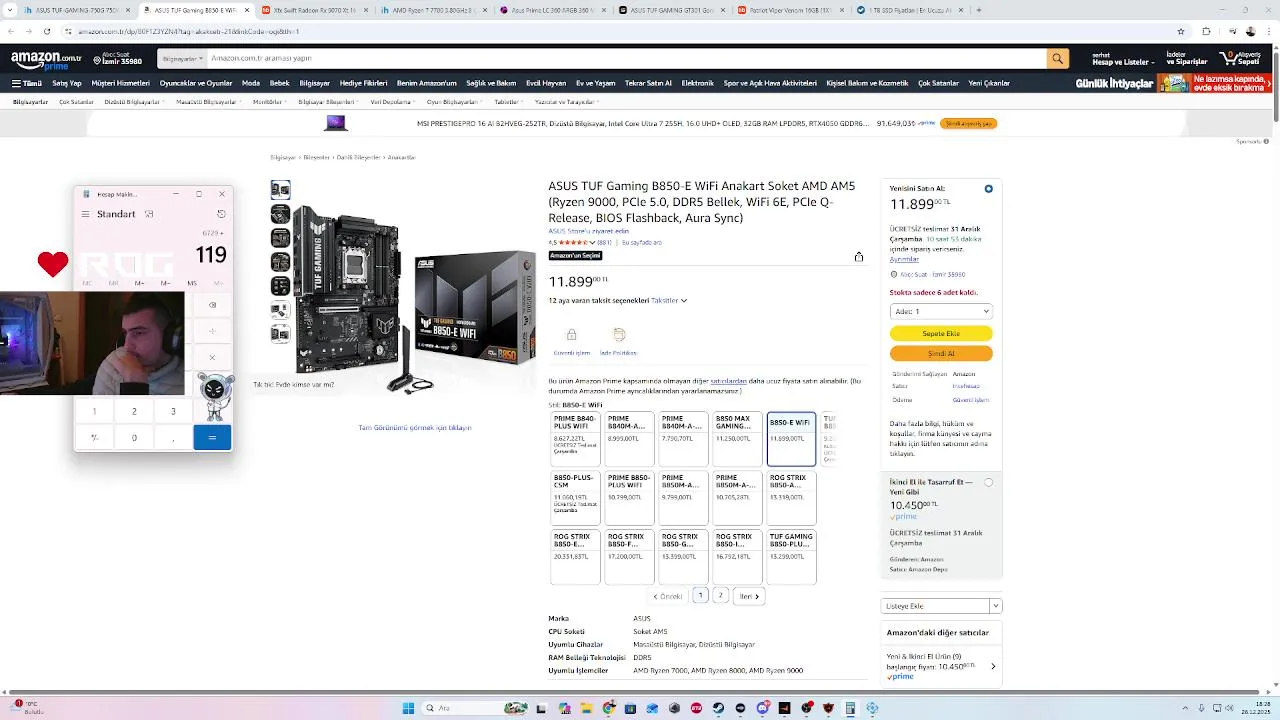The image size is (1280, 720).
Task: Open Satış Yap nav item
Action: click(x=67, y=83)
